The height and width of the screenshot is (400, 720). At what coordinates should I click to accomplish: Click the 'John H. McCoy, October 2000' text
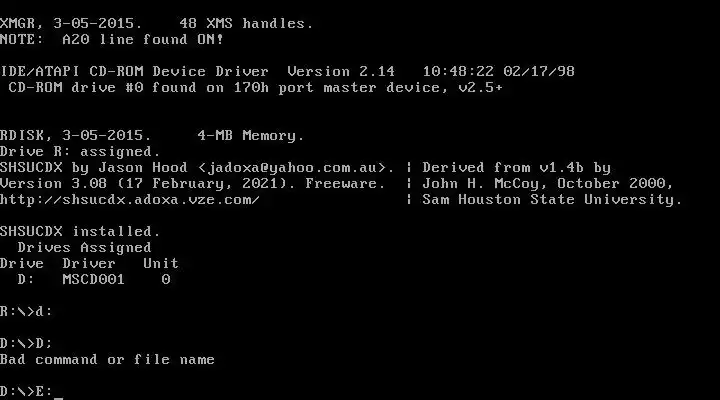point(544,184)
